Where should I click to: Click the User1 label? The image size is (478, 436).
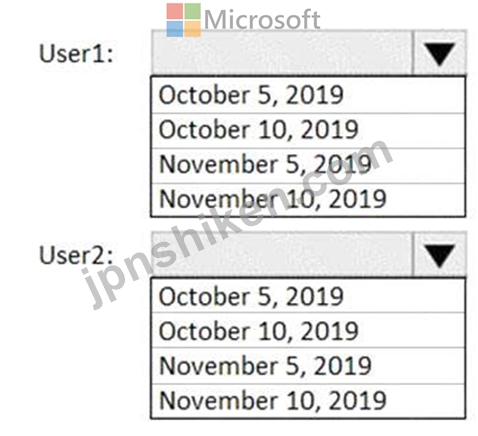tap(76, 53)
